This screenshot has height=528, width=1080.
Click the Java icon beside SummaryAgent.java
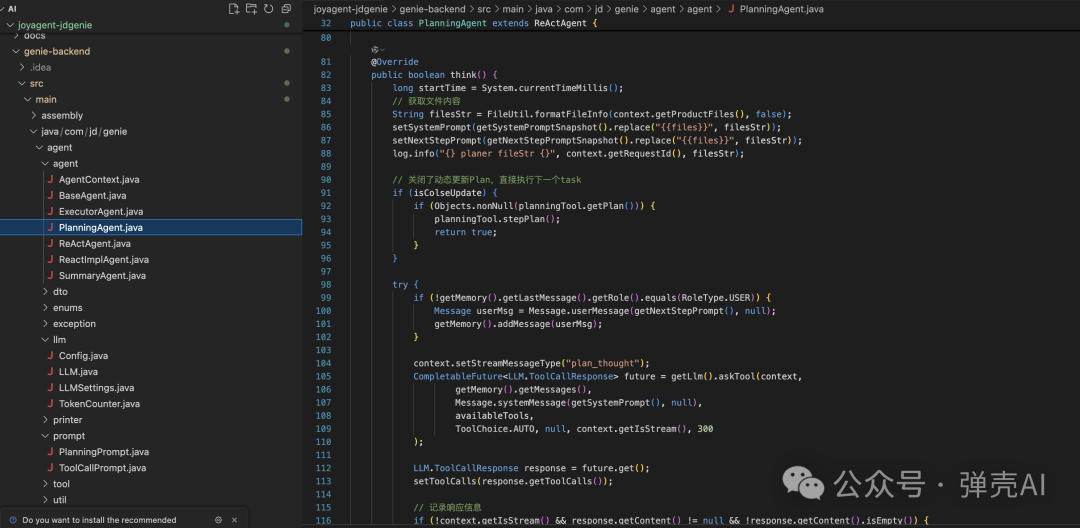click(50, 275)
